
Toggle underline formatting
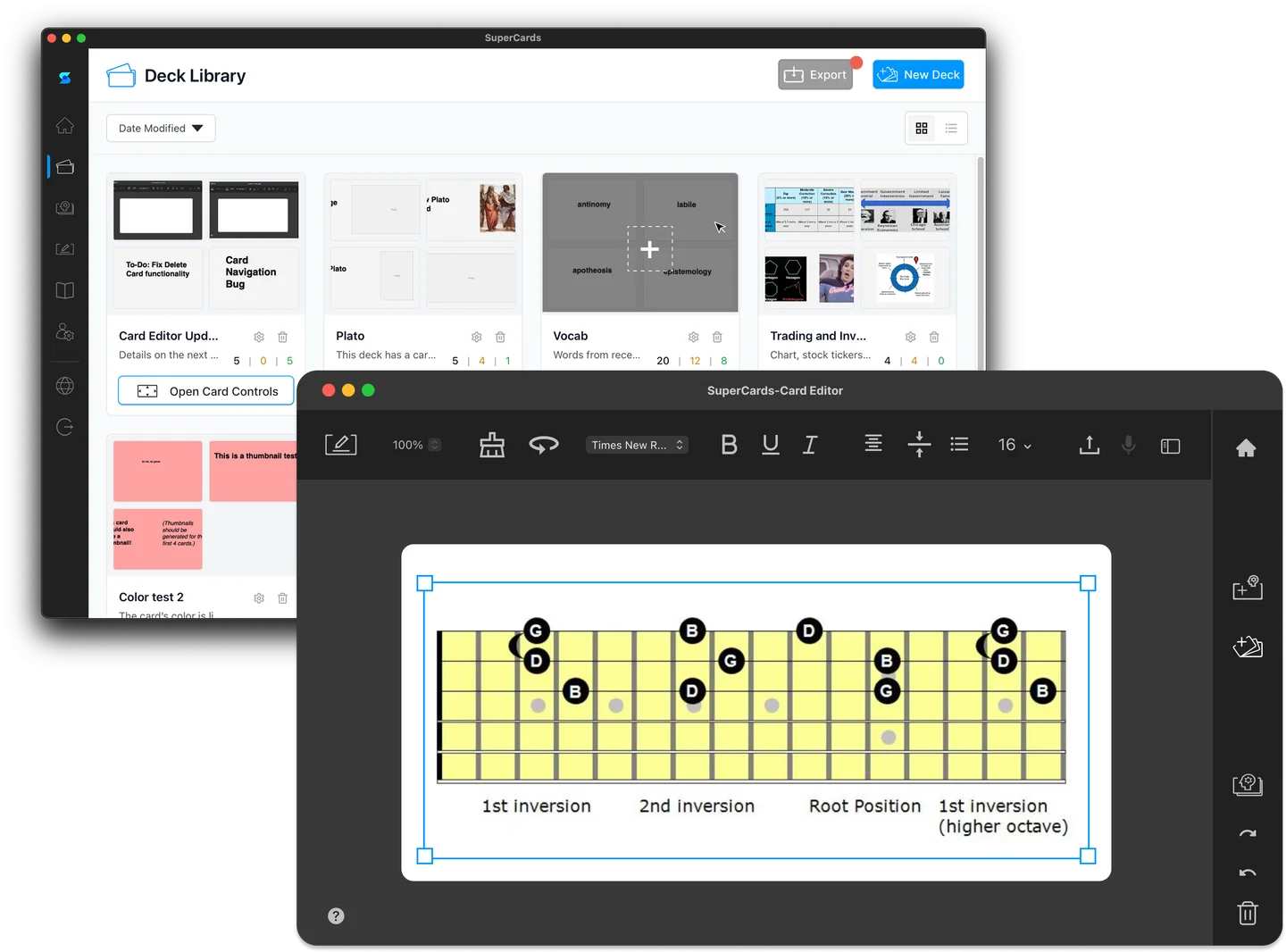coord(770,444)
